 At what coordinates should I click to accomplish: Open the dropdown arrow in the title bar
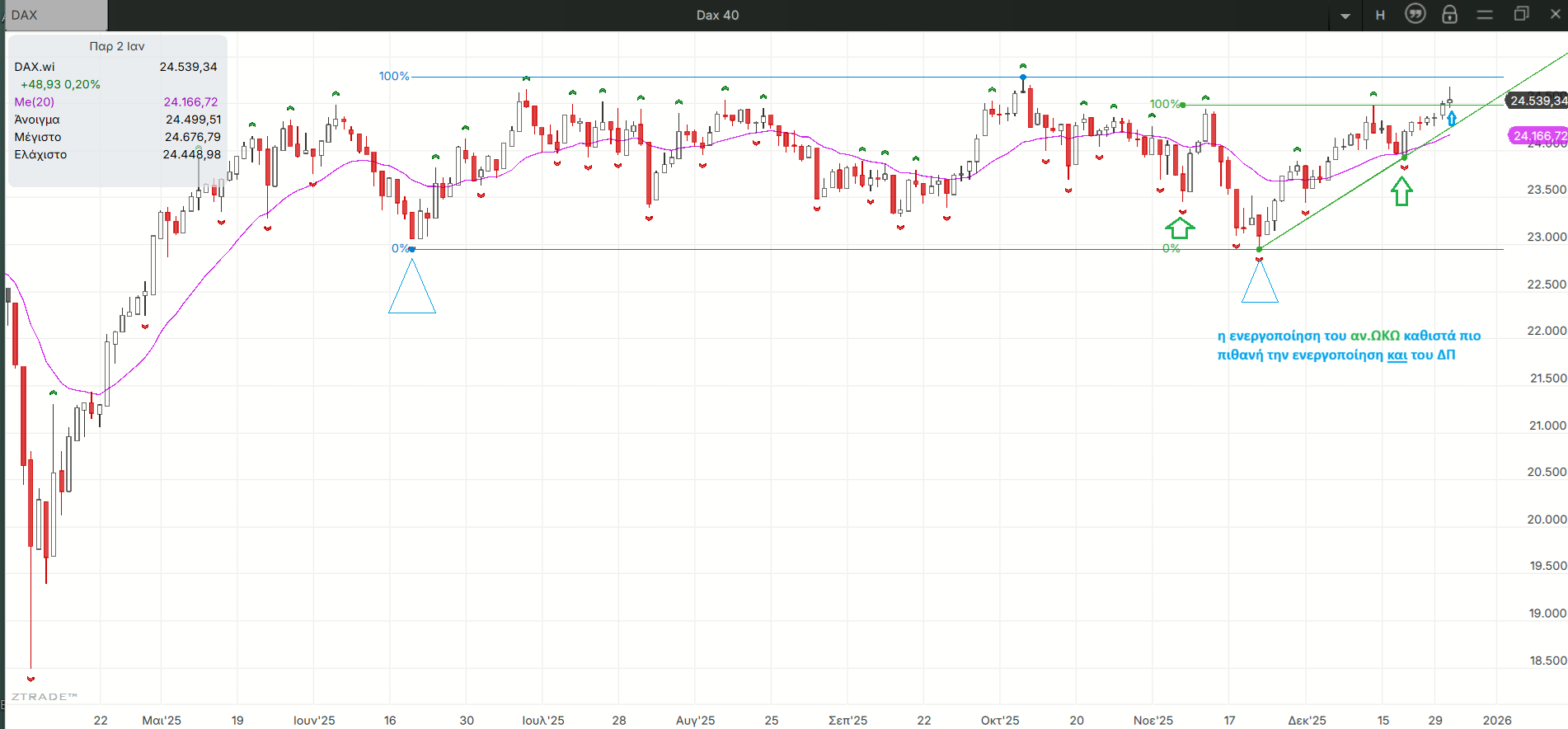pos(1345,16)
